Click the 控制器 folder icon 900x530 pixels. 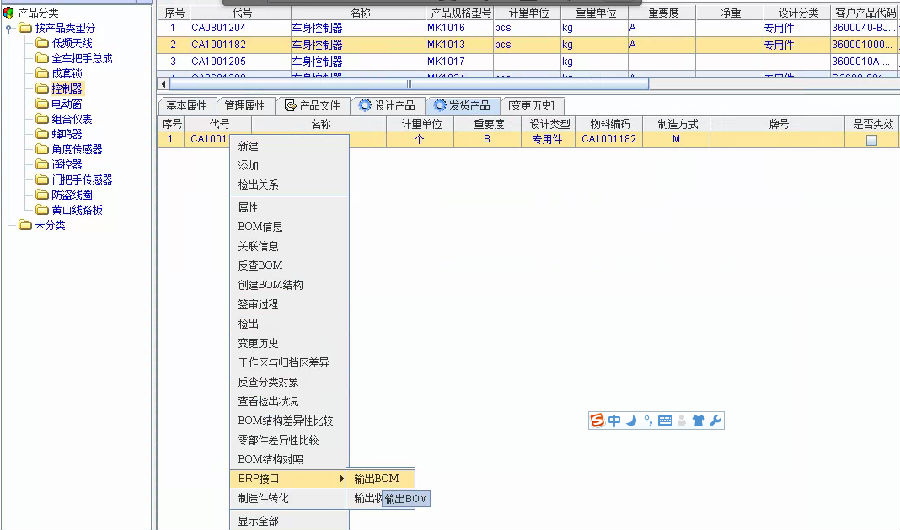click(42, 89)
